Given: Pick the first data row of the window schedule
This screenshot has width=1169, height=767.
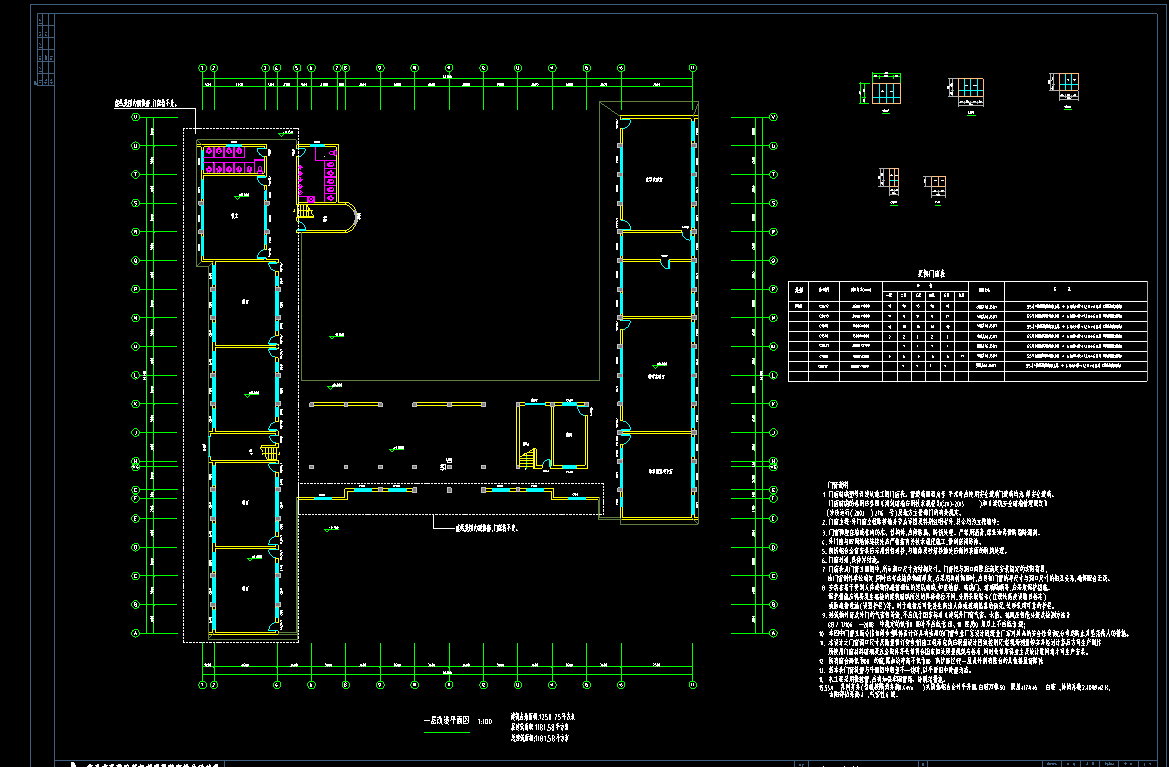Looking at the screenshot, I should pos(968,306).
